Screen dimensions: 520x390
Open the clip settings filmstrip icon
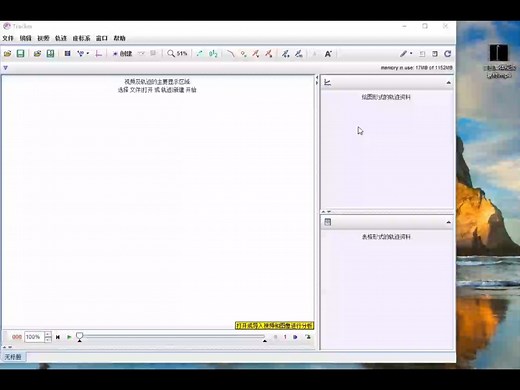(67, 54)
